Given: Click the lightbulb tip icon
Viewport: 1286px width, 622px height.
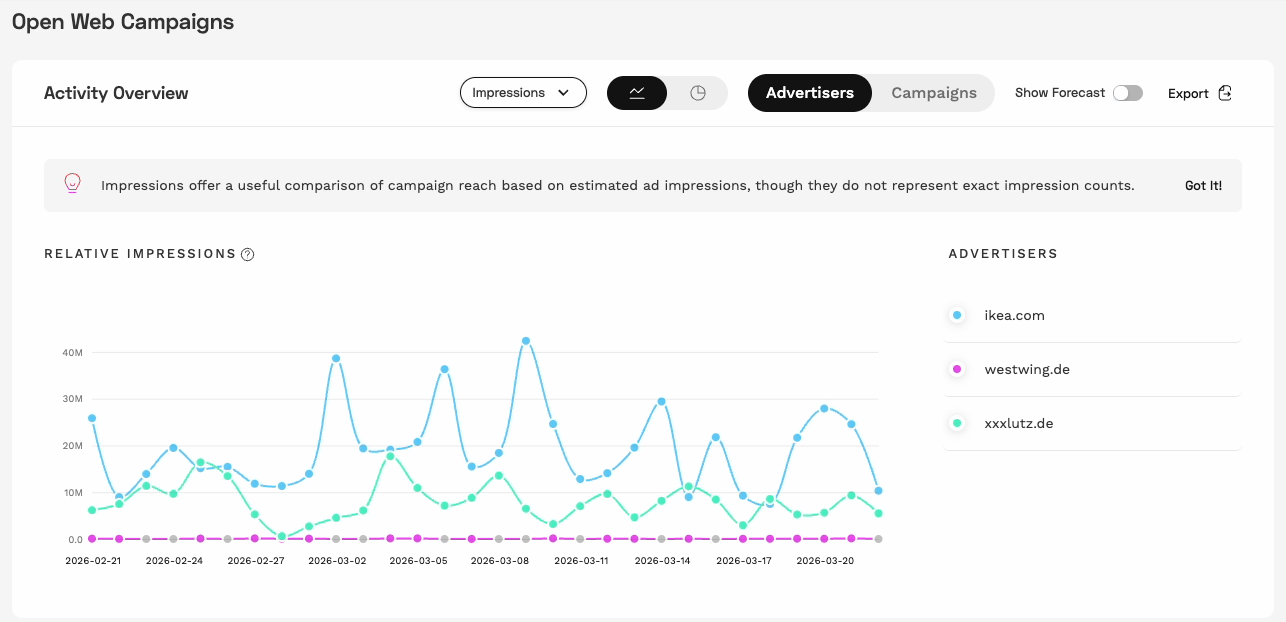Looking at the screenshot, I should pos(72,184).
